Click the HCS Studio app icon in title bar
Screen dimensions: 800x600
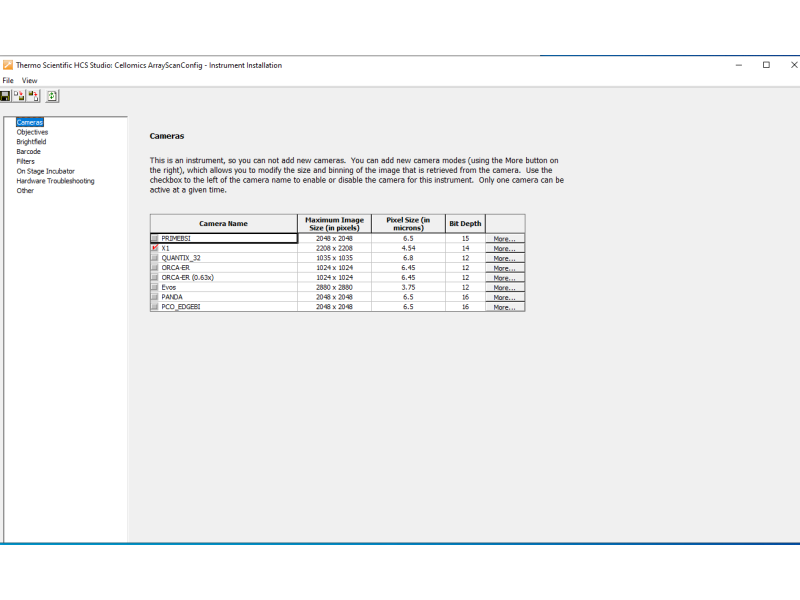tap(8, 65)
